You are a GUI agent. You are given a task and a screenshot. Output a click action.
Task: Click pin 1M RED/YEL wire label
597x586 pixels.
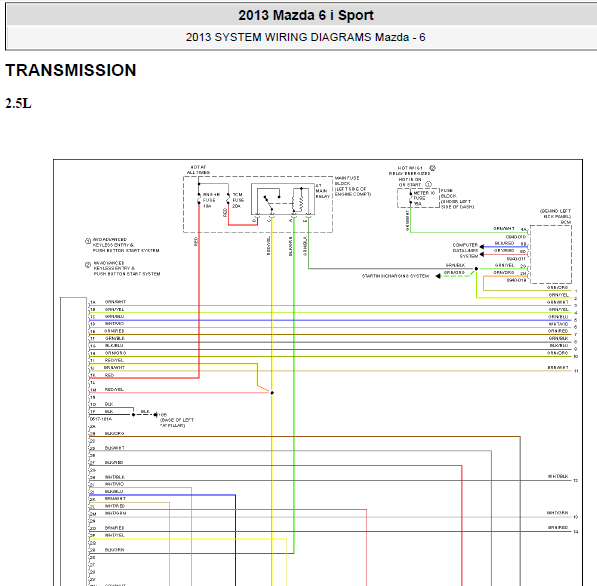[114, 390]
